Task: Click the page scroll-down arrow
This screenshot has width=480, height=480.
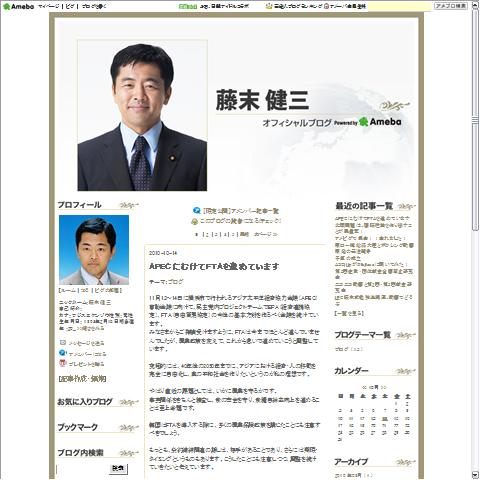Action: [x=475, y=475]
